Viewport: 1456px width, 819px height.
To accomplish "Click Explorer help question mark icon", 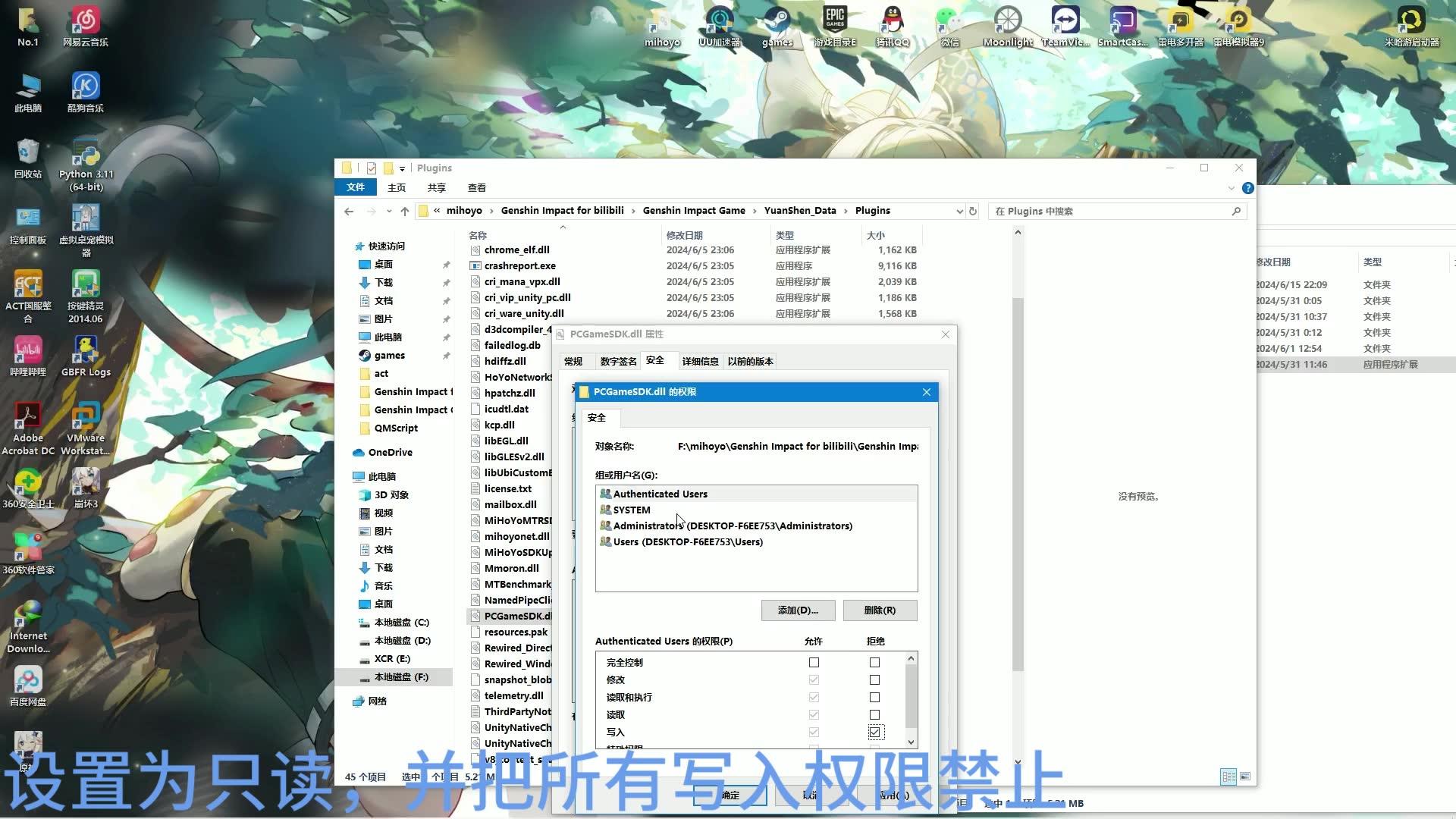I will pyautogui.click(x=1247, y=188).
